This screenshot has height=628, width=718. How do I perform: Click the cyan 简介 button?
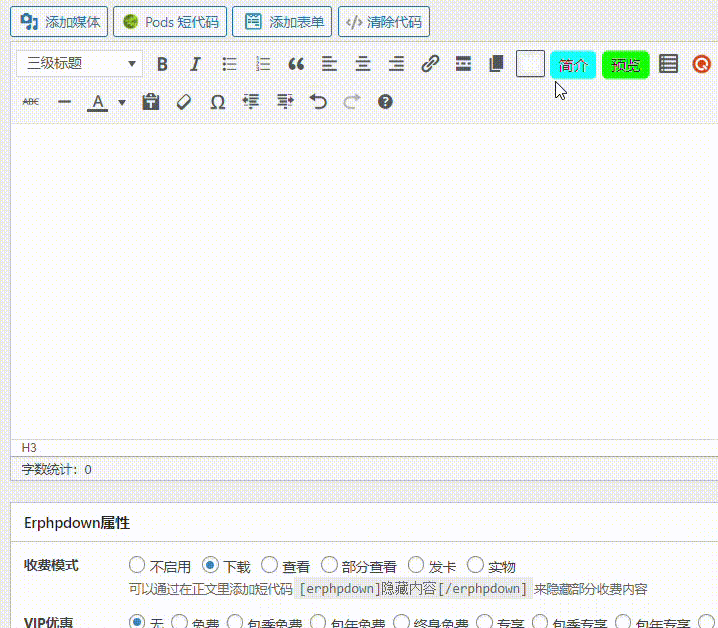(x=573, y=65)
